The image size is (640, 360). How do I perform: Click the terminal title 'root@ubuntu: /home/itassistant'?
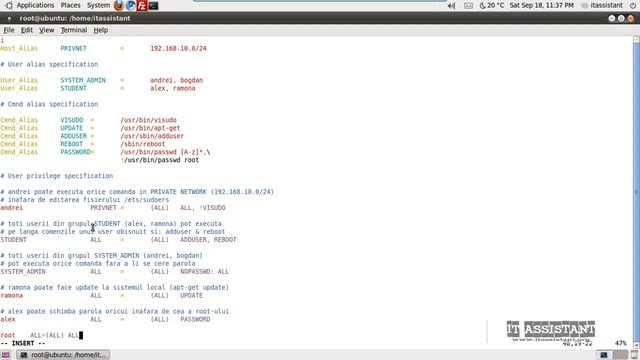pyautogui.click(x=75, y=18)
